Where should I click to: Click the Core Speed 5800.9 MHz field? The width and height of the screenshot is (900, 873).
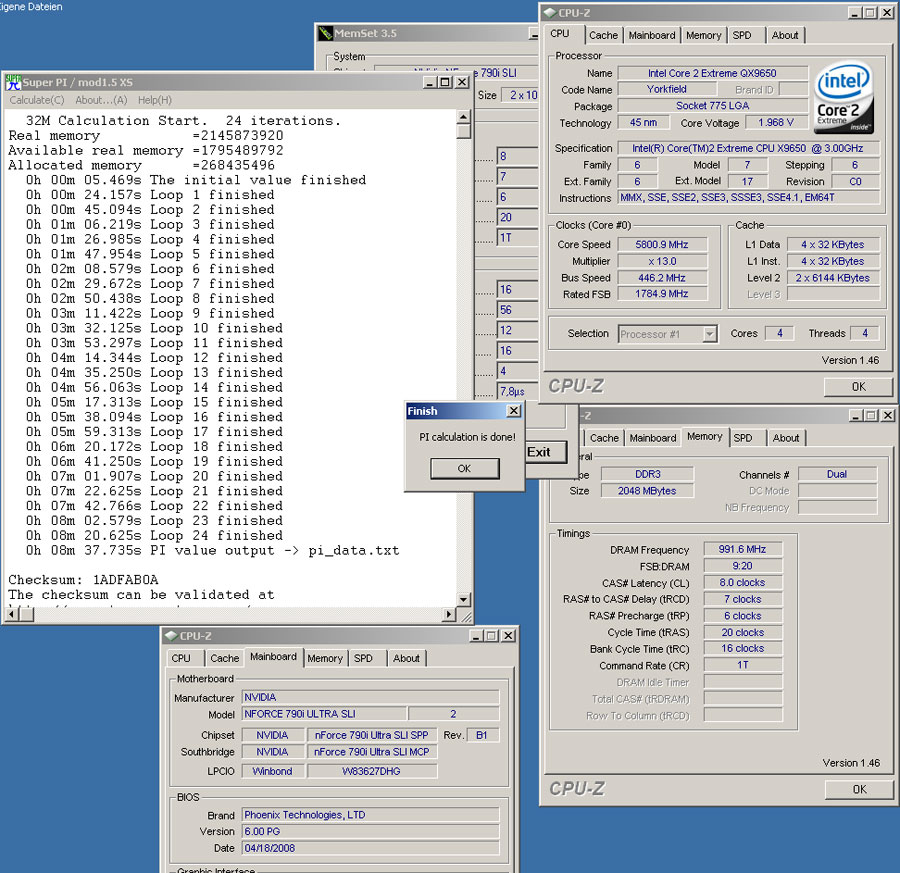662,245
